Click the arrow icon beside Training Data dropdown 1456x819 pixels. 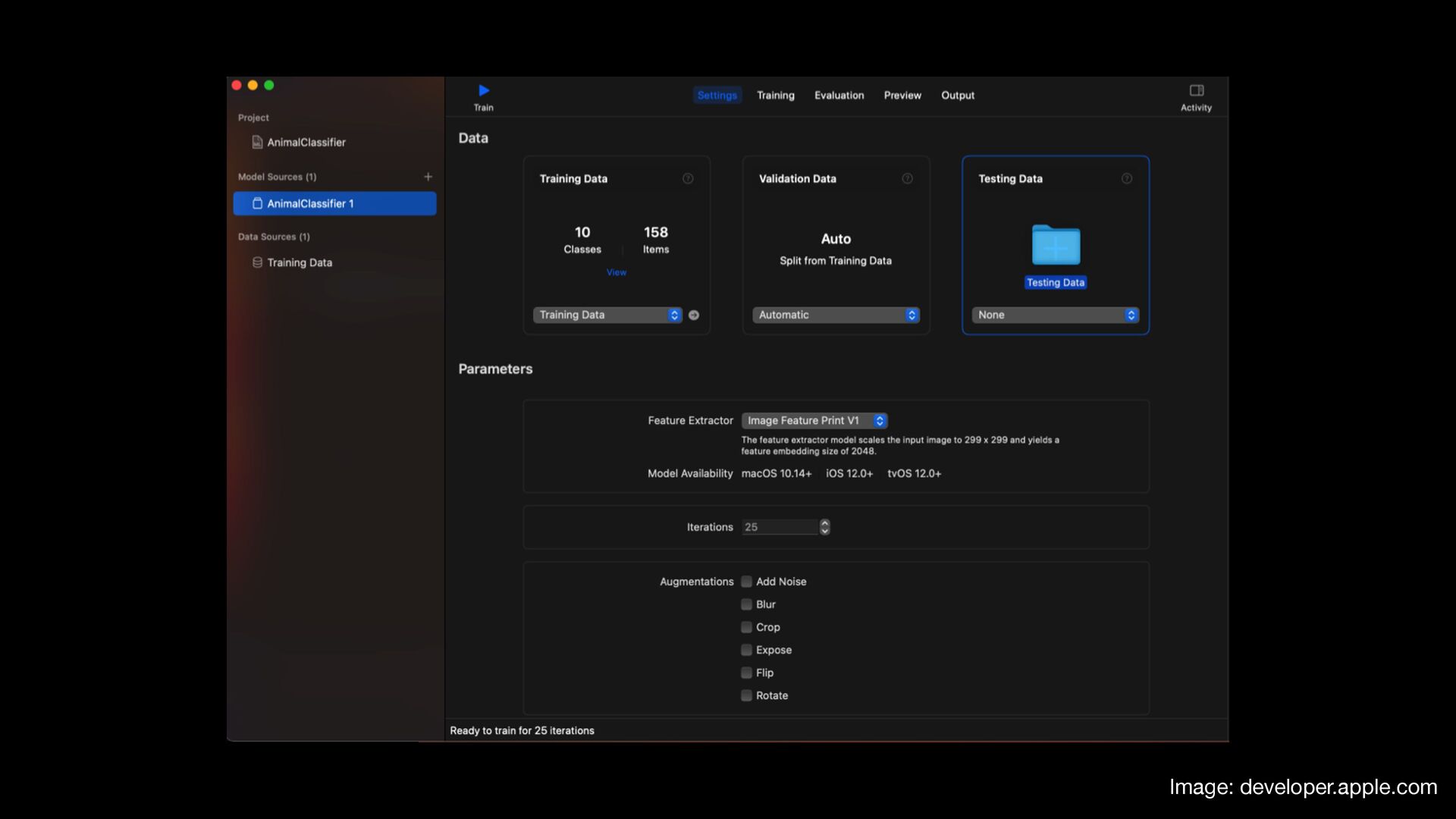pos(694,315)
